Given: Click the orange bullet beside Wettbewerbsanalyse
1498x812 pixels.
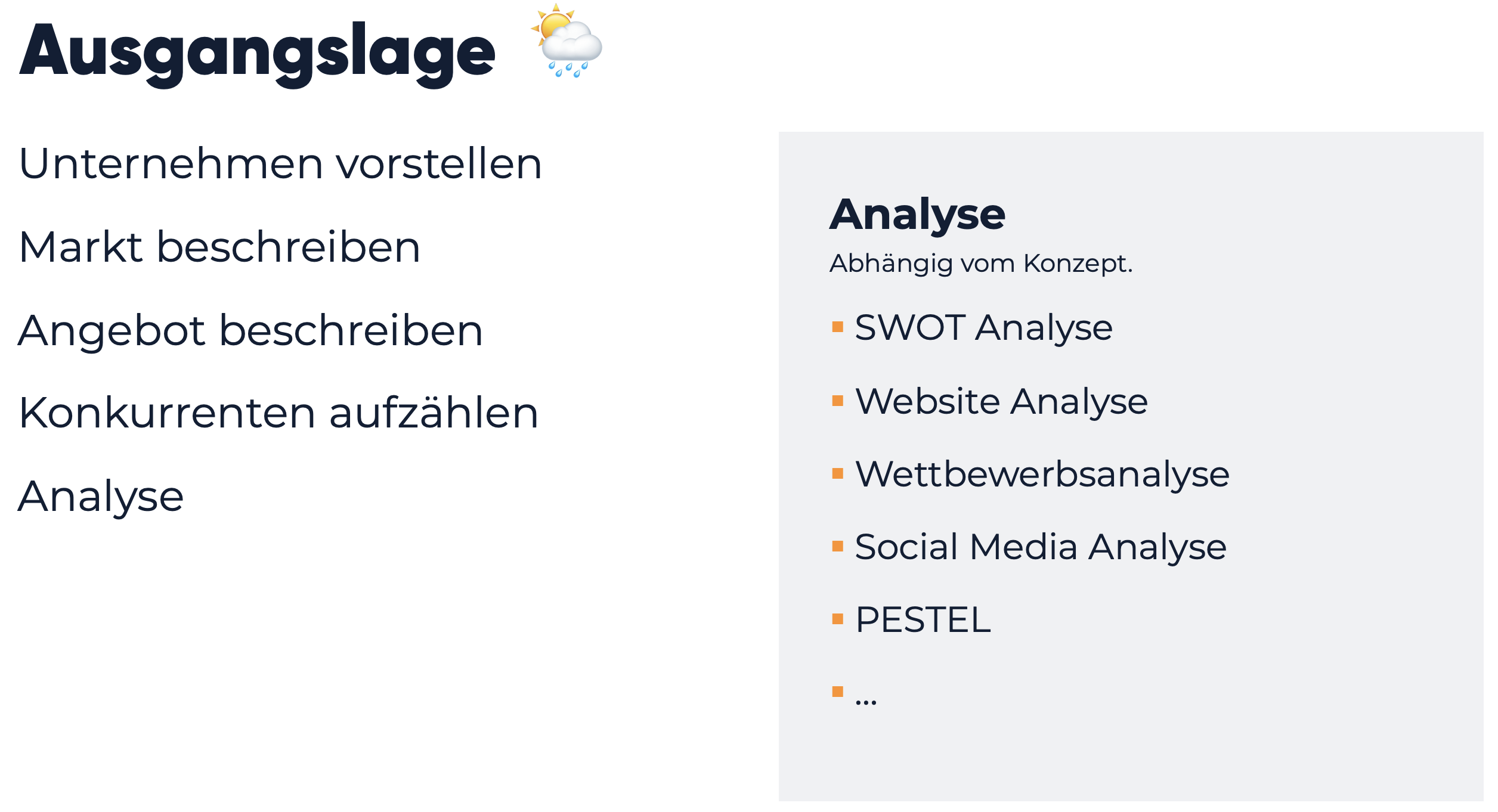Looking at the screenshot, I should tap(837, 473).
